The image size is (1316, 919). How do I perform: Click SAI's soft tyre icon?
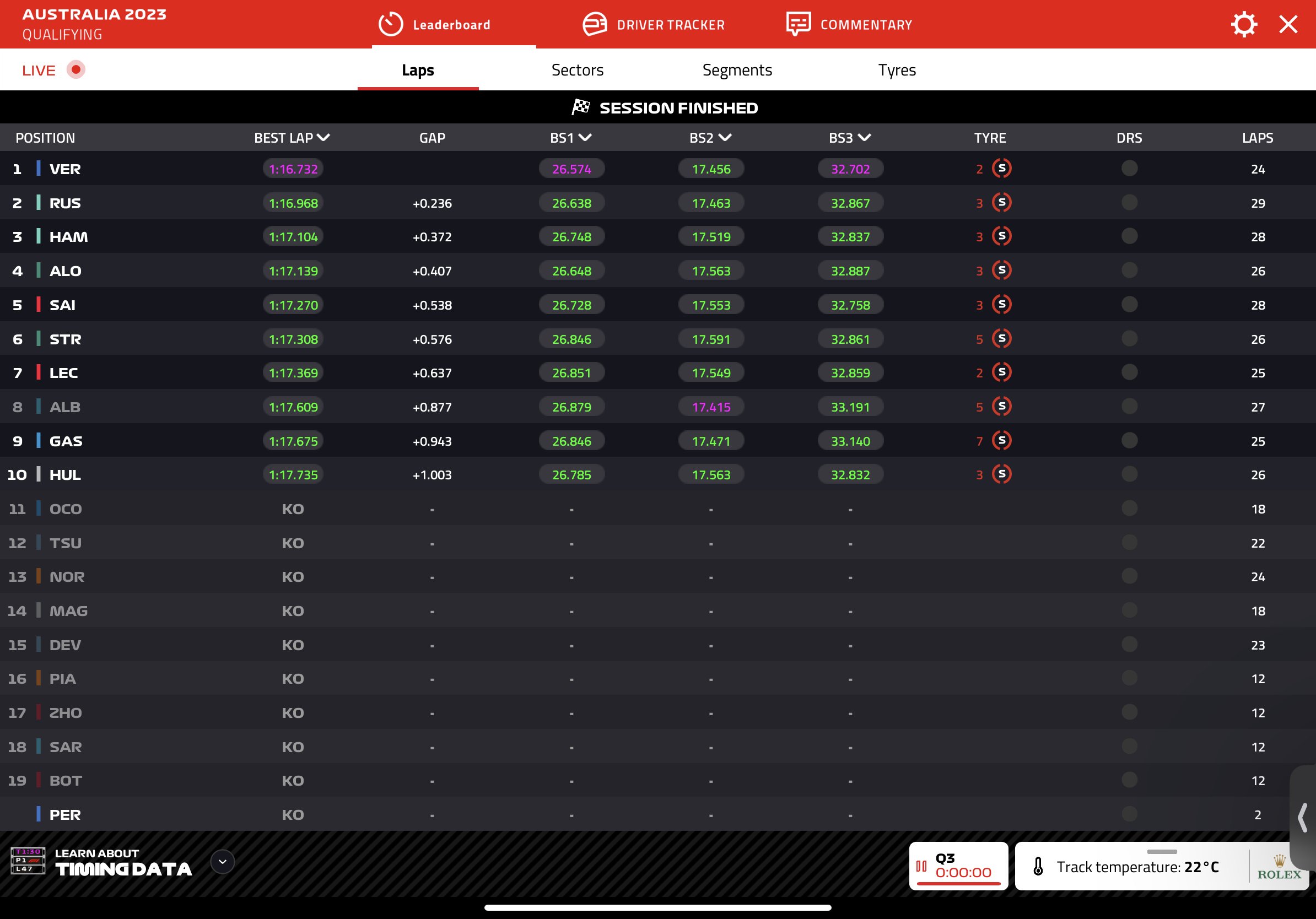pyautogui.click(x=1001, y=304)
